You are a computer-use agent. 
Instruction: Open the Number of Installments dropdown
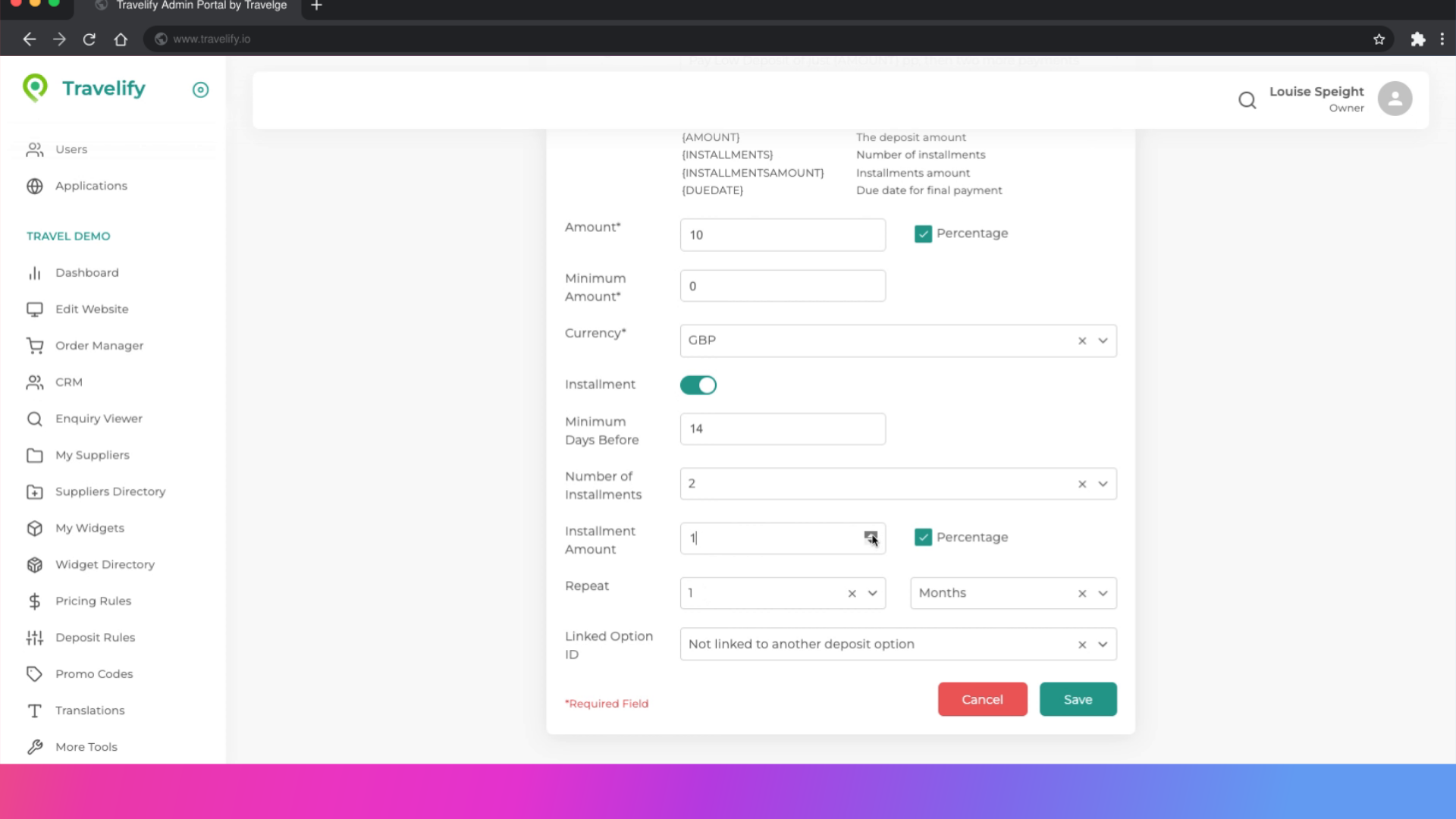pyautogui.click(x=1103, y=484)
